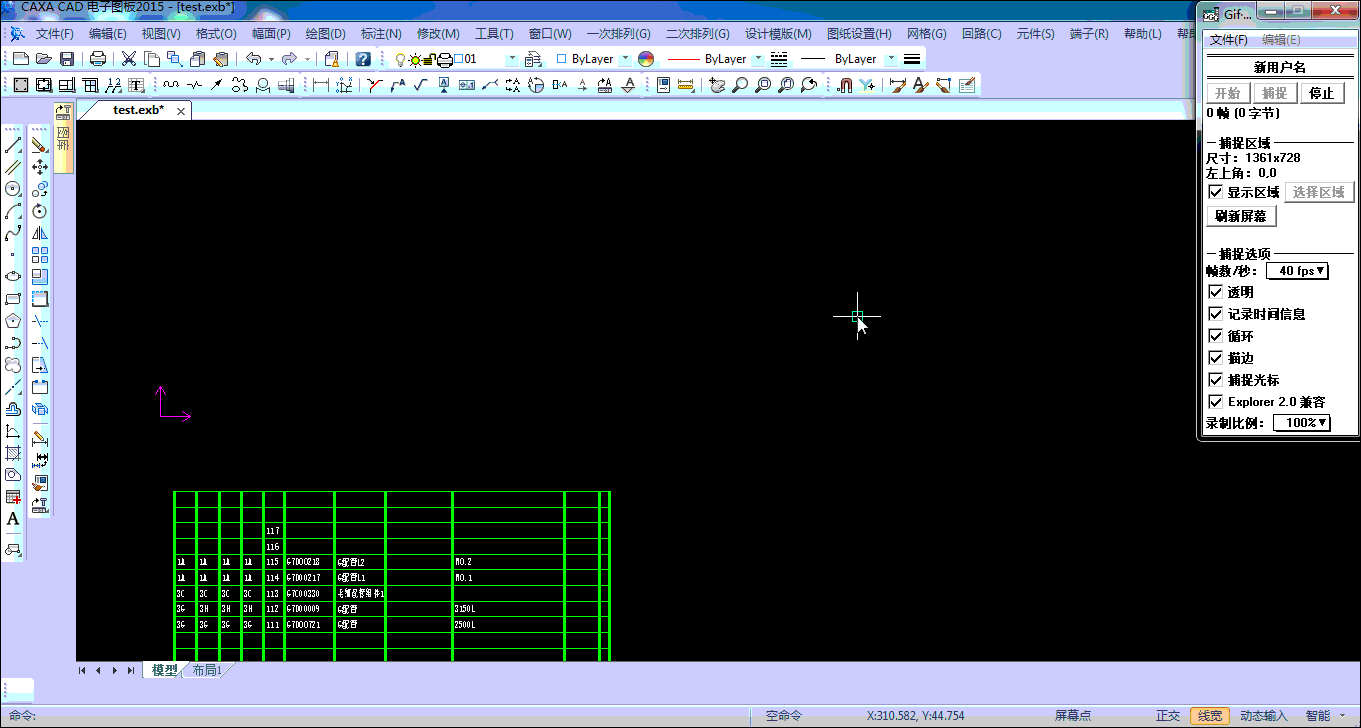This screenshot has height=728, width=1361.
Task: Select the Polygon tool
Action: coord(13,321)
